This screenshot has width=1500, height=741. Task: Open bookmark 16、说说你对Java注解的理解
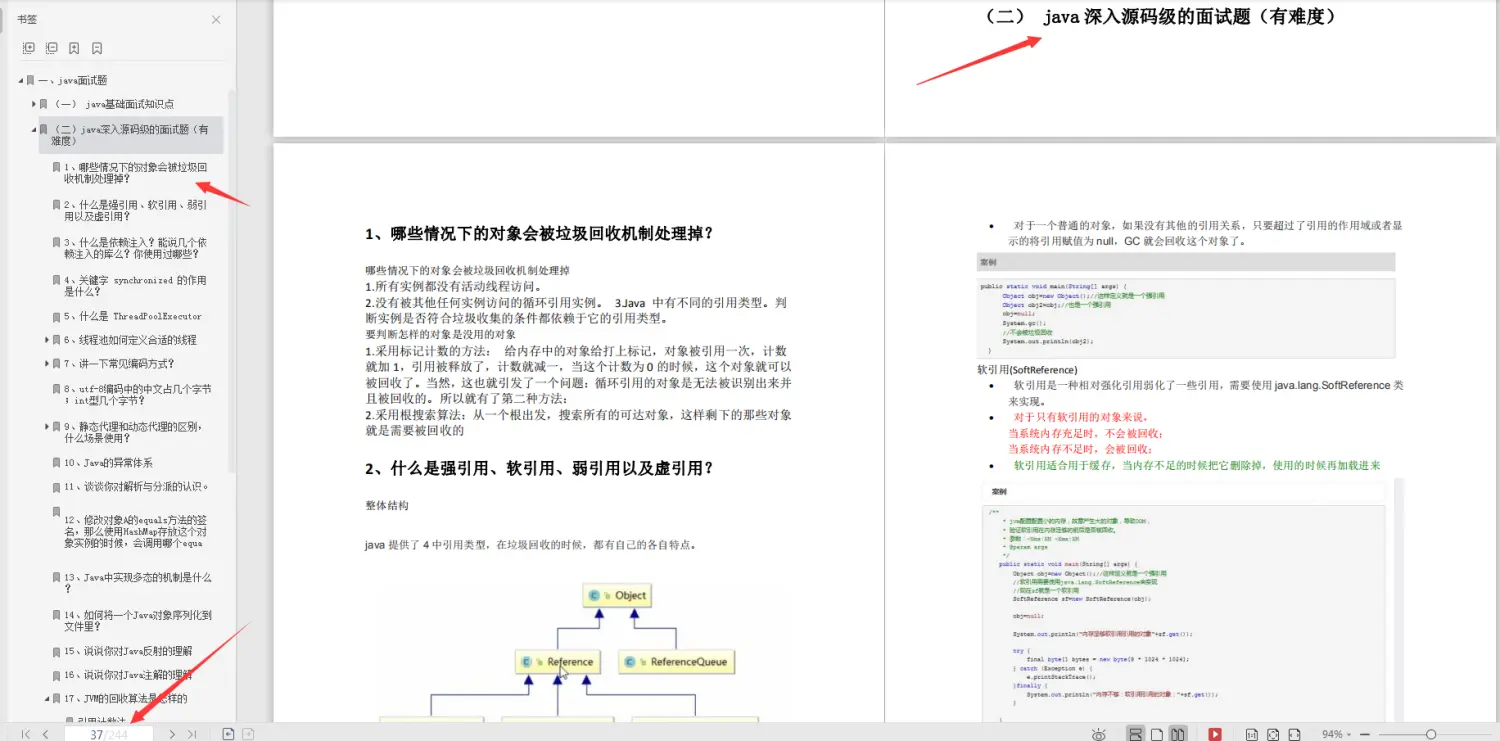[128, 675]
